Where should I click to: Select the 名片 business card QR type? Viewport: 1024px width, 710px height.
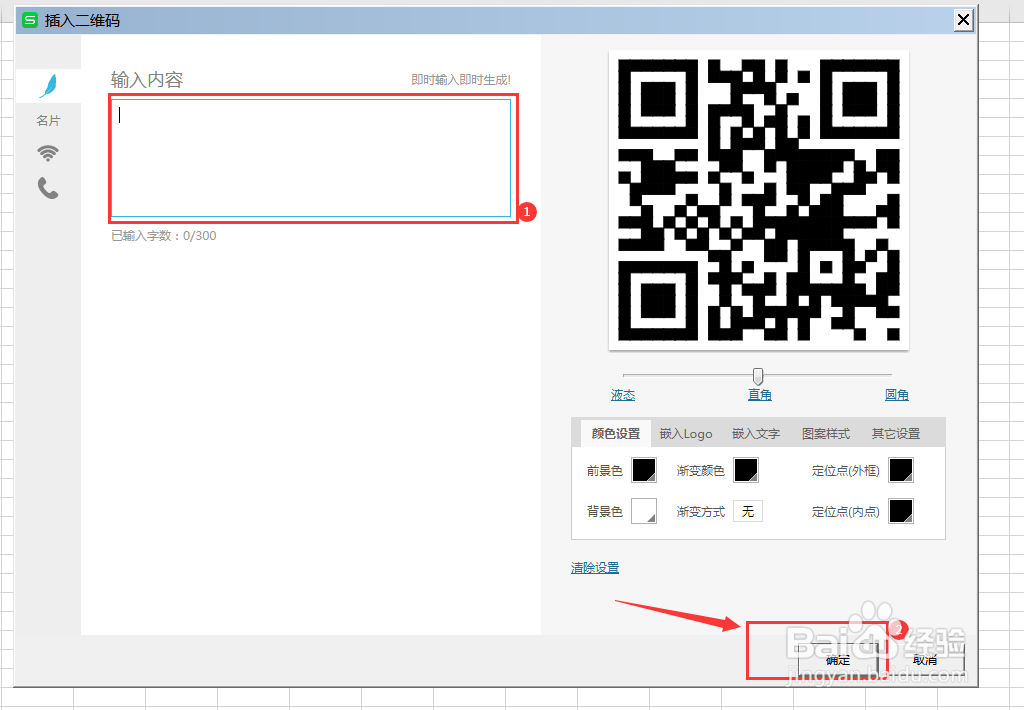(47, 120)
